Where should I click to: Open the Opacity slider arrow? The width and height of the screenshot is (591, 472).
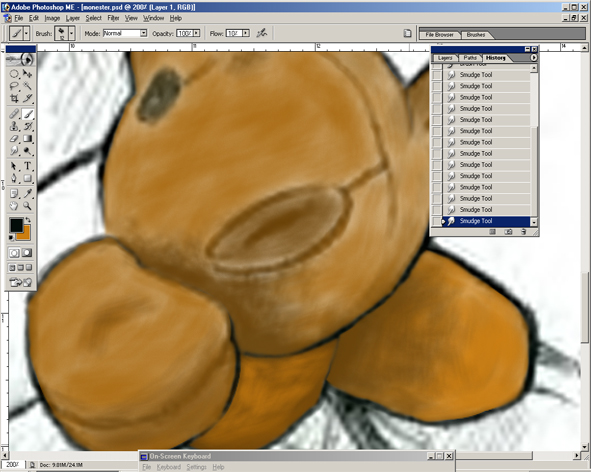point(197,33)
